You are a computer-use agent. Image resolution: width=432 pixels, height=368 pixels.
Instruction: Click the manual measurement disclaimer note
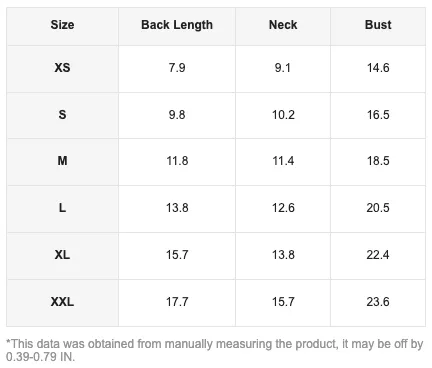click(x=215, y=350)
